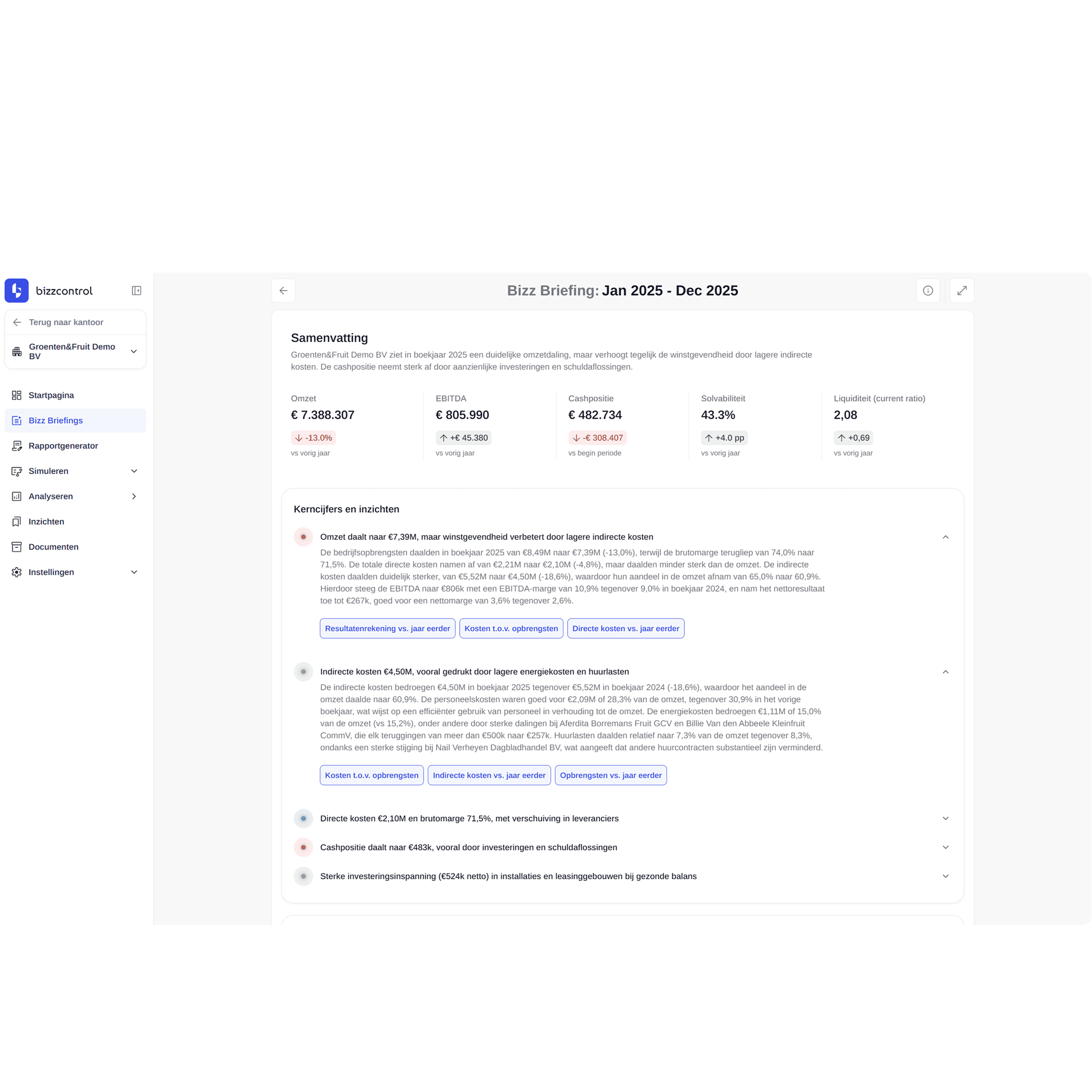Open Documenten from the sidebar

pyautogui.click(x=53, y=546)
